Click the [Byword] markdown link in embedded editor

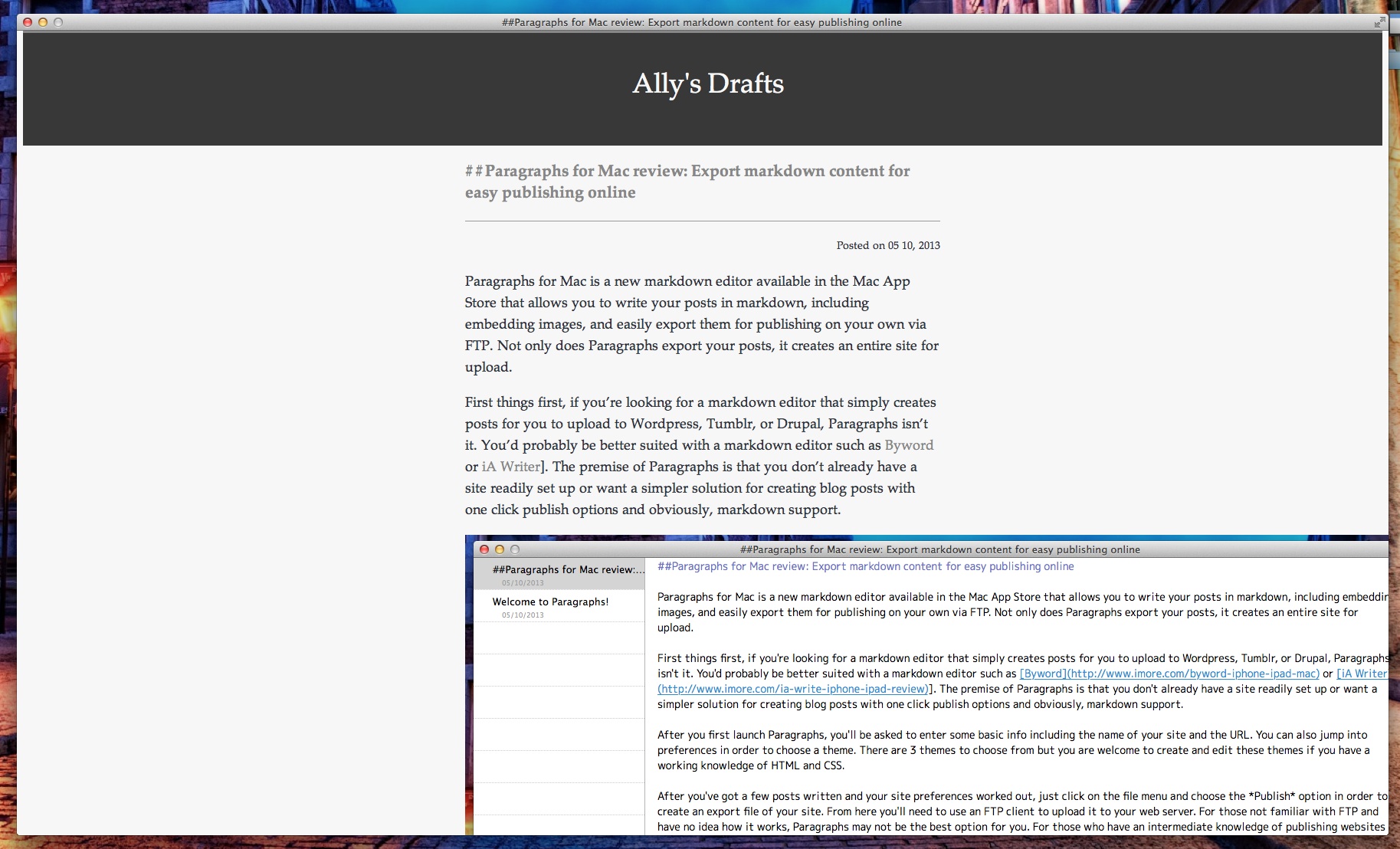point(1169,674)
